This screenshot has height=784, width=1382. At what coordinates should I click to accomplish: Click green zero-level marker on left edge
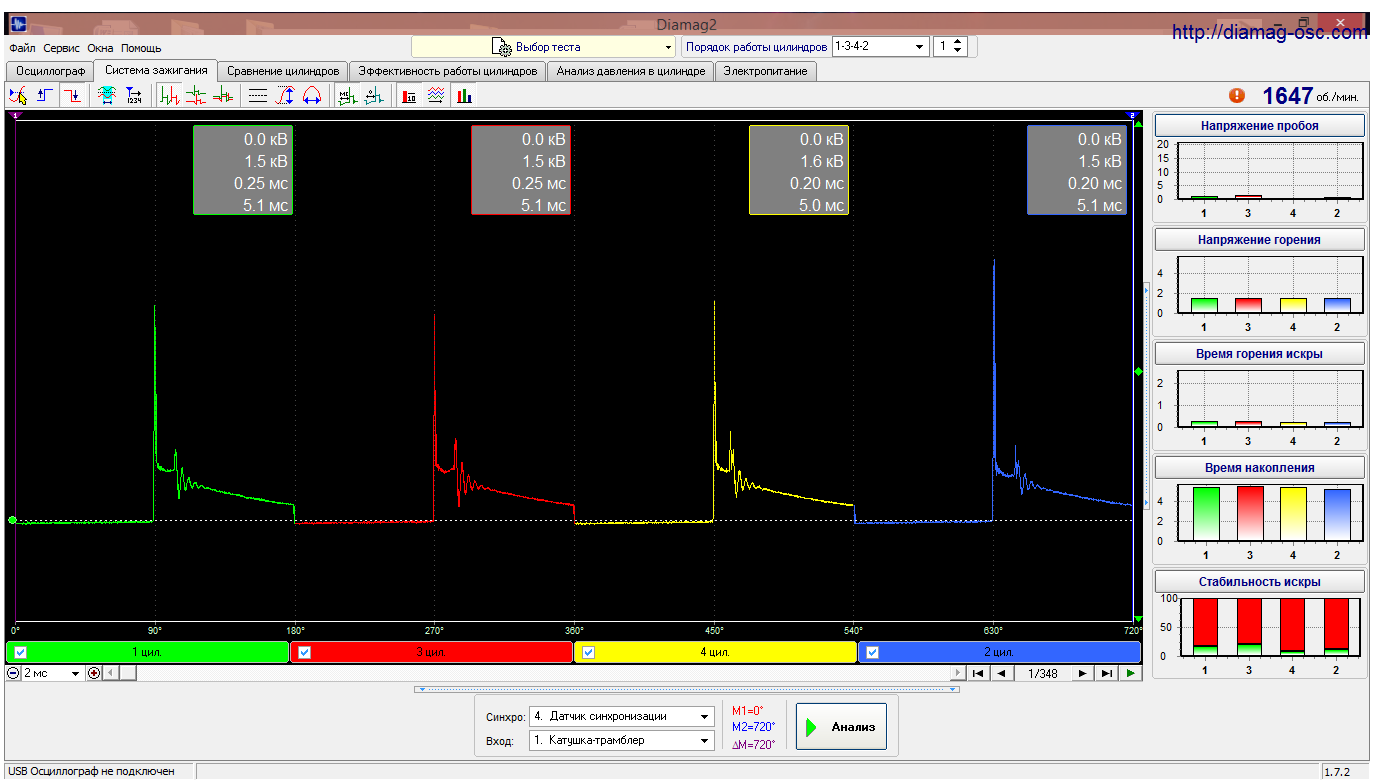[12, 520]
